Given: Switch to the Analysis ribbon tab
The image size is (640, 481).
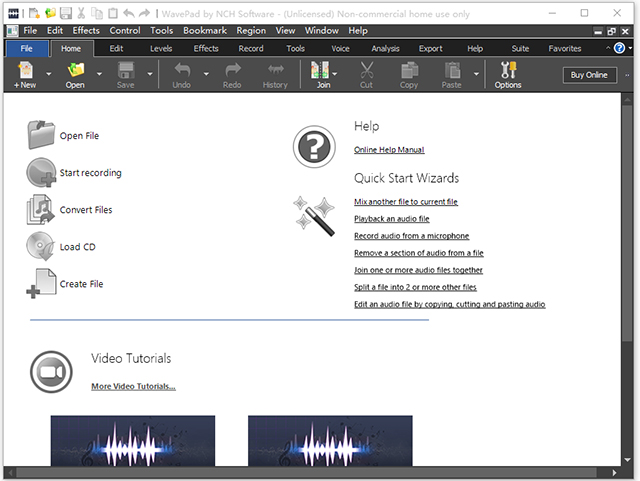Looking at the screenshot, I should click(385, 49).
